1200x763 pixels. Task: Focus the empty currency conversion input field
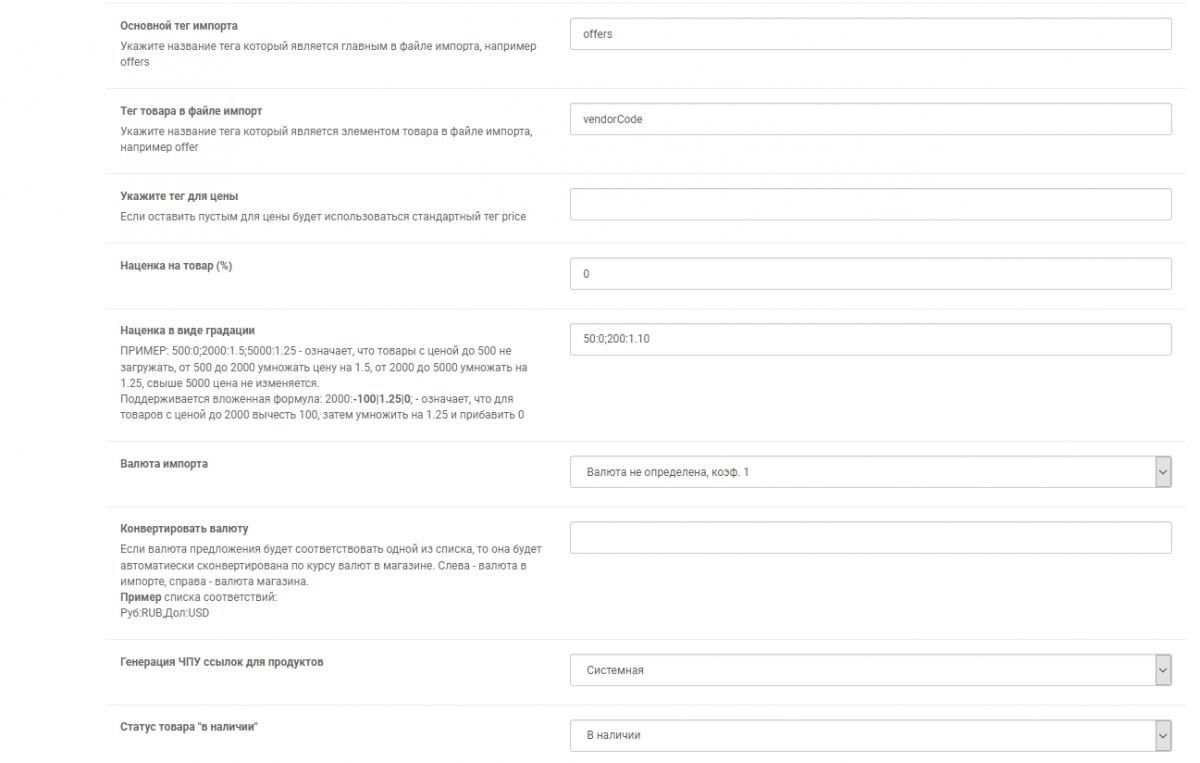[x=870, y=537]
